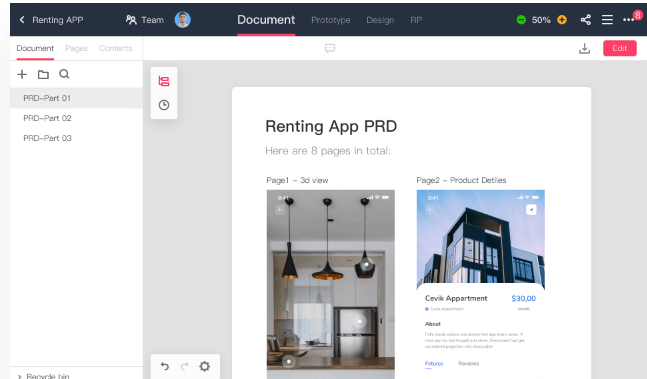Image resolution: width=647 pixels, height=379 pixels.
Task: Zoom in with the orange plus button
Action: coord(562,19)
